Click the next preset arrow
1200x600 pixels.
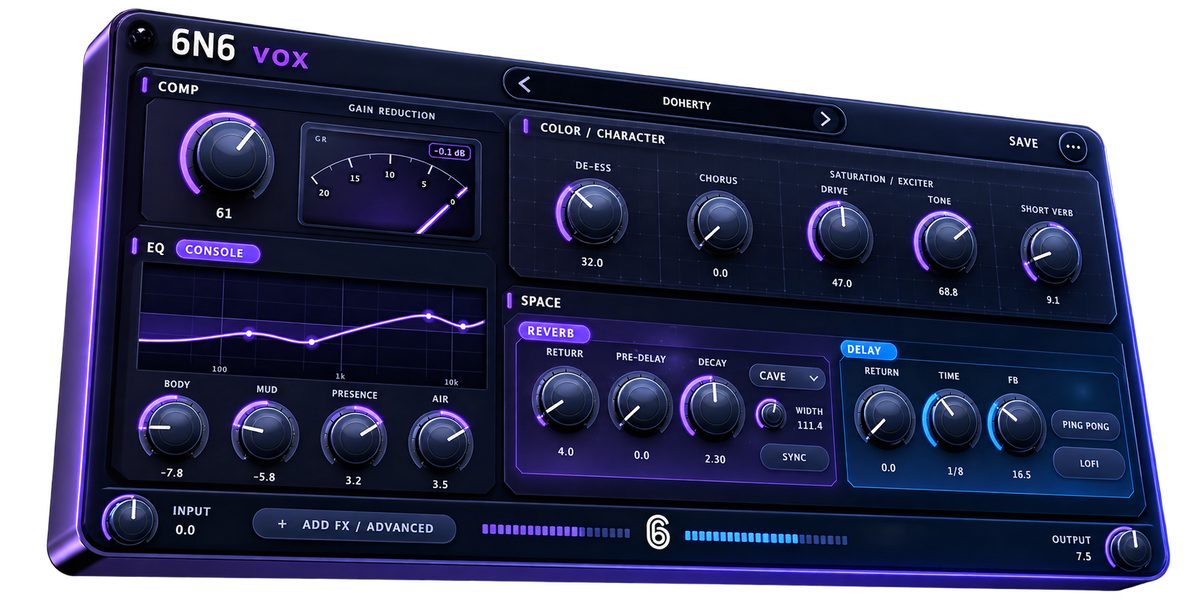(x=825, y=119)
